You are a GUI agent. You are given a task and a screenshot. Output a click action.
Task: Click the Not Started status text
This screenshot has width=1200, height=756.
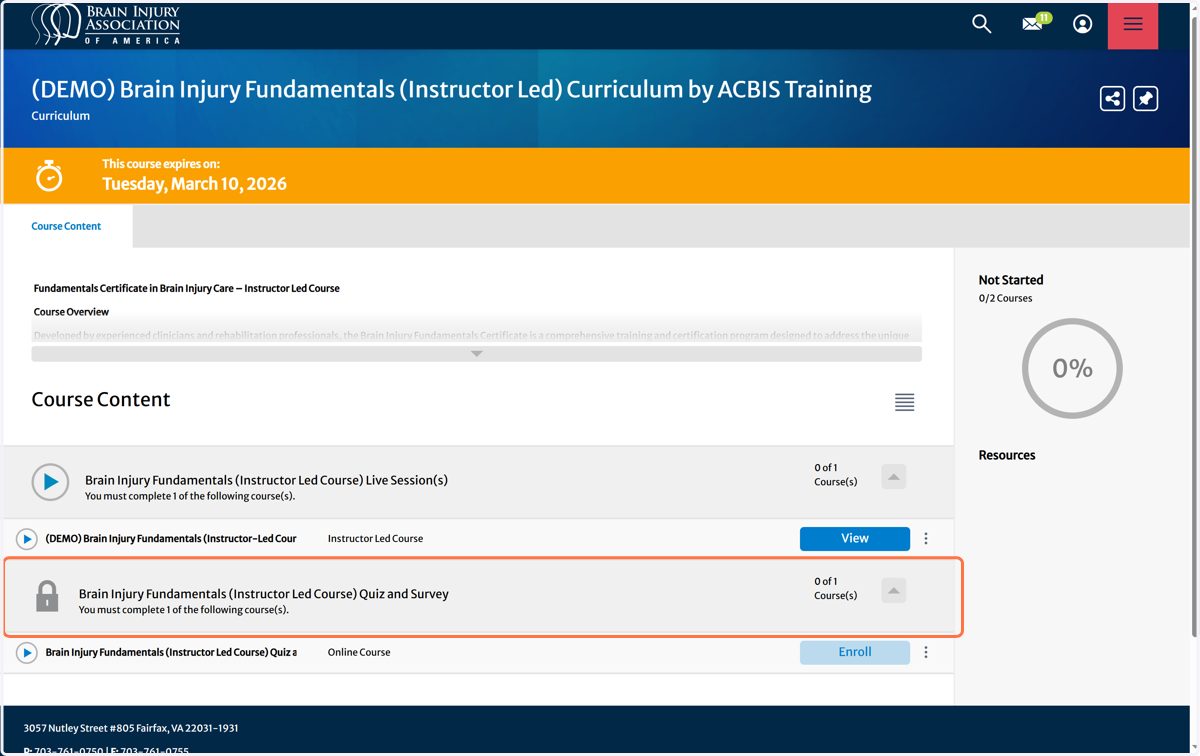pos(1011,280)
